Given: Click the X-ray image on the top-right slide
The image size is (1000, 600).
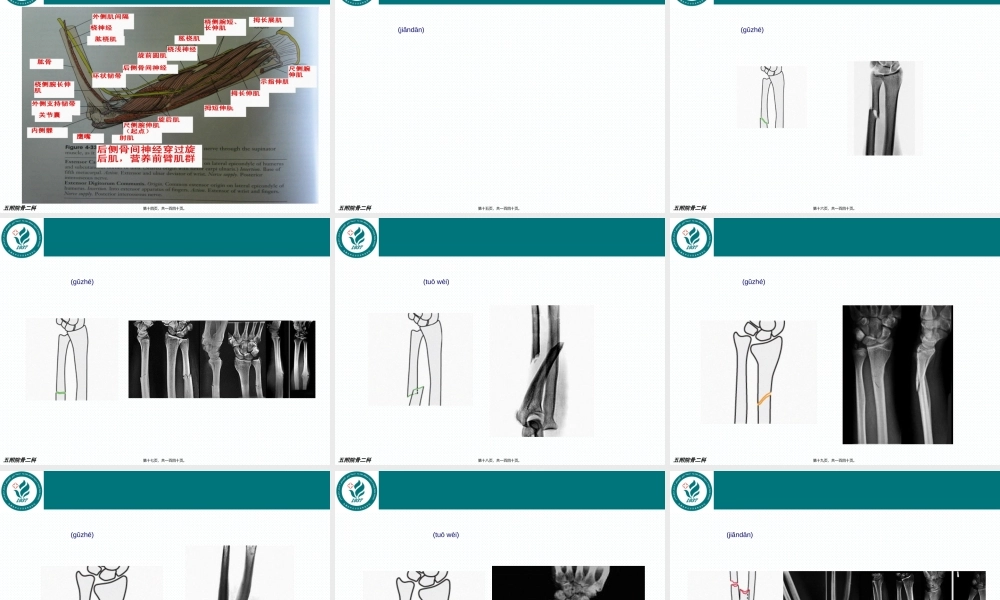Looking at the screenshot, I should pos(885,108).
